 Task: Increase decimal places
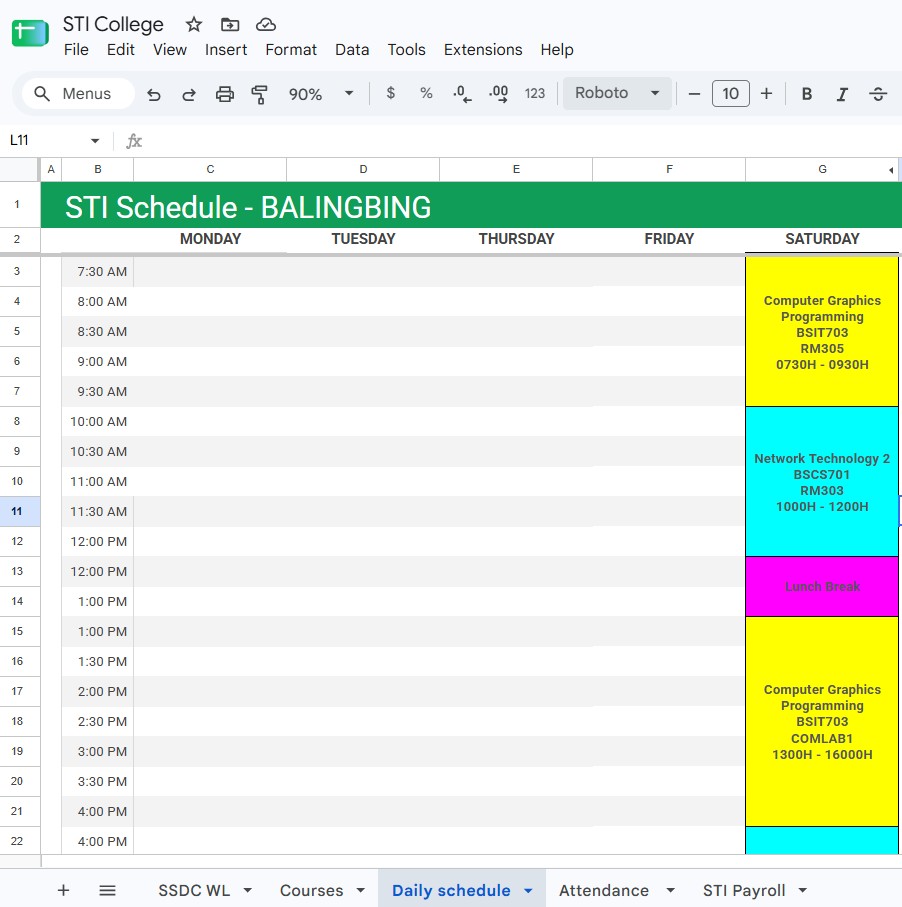(x=498, y=94)
